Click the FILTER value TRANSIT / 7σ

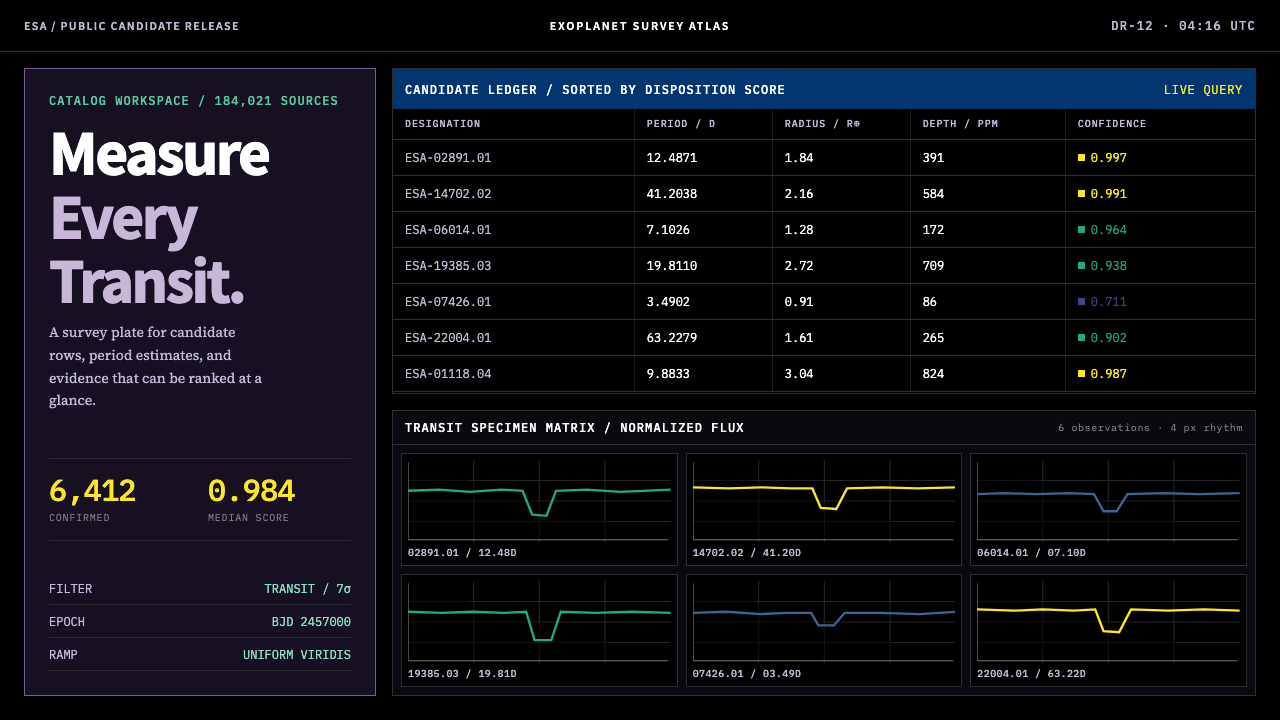pyautogui.click(x=308, y=589)
